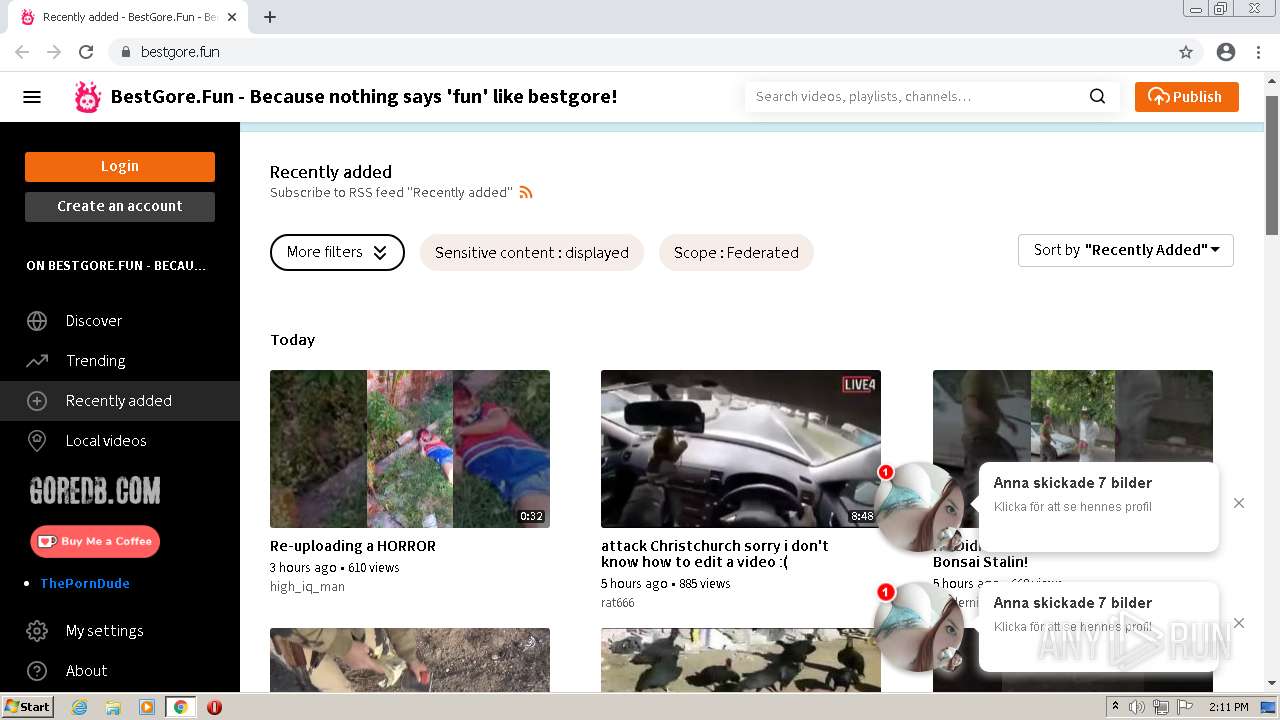Image resolution: width=1280 pixels, height=720 pixels.
Task: Open My settings
Action: point(105,631)
